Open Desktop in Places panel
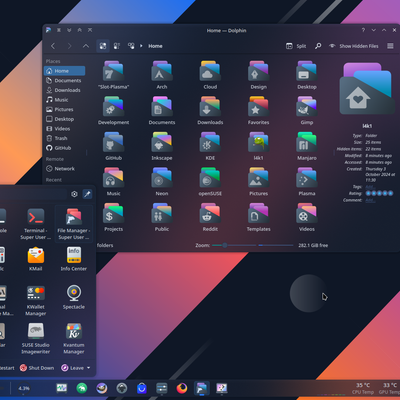The width and height of the screenshot is (400, 400). click(64, 119)
